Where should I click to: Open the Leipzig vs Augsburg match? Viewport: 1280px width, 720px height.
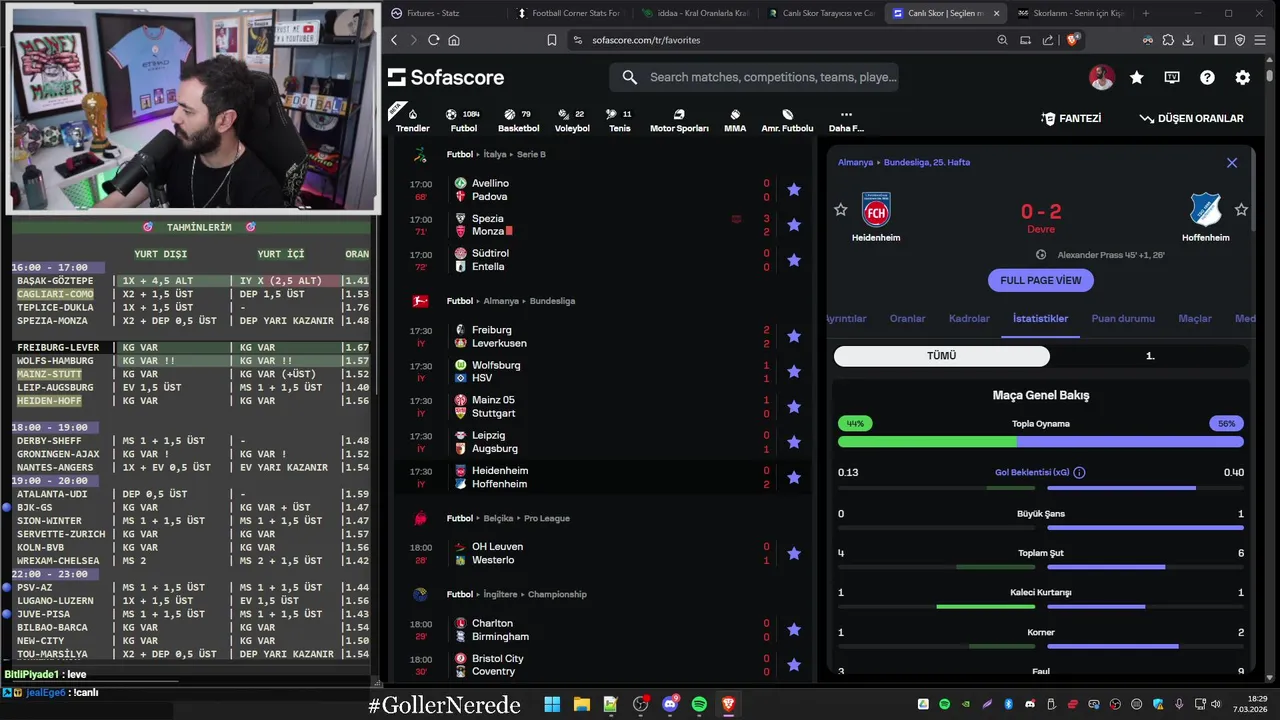coord(603,442)
